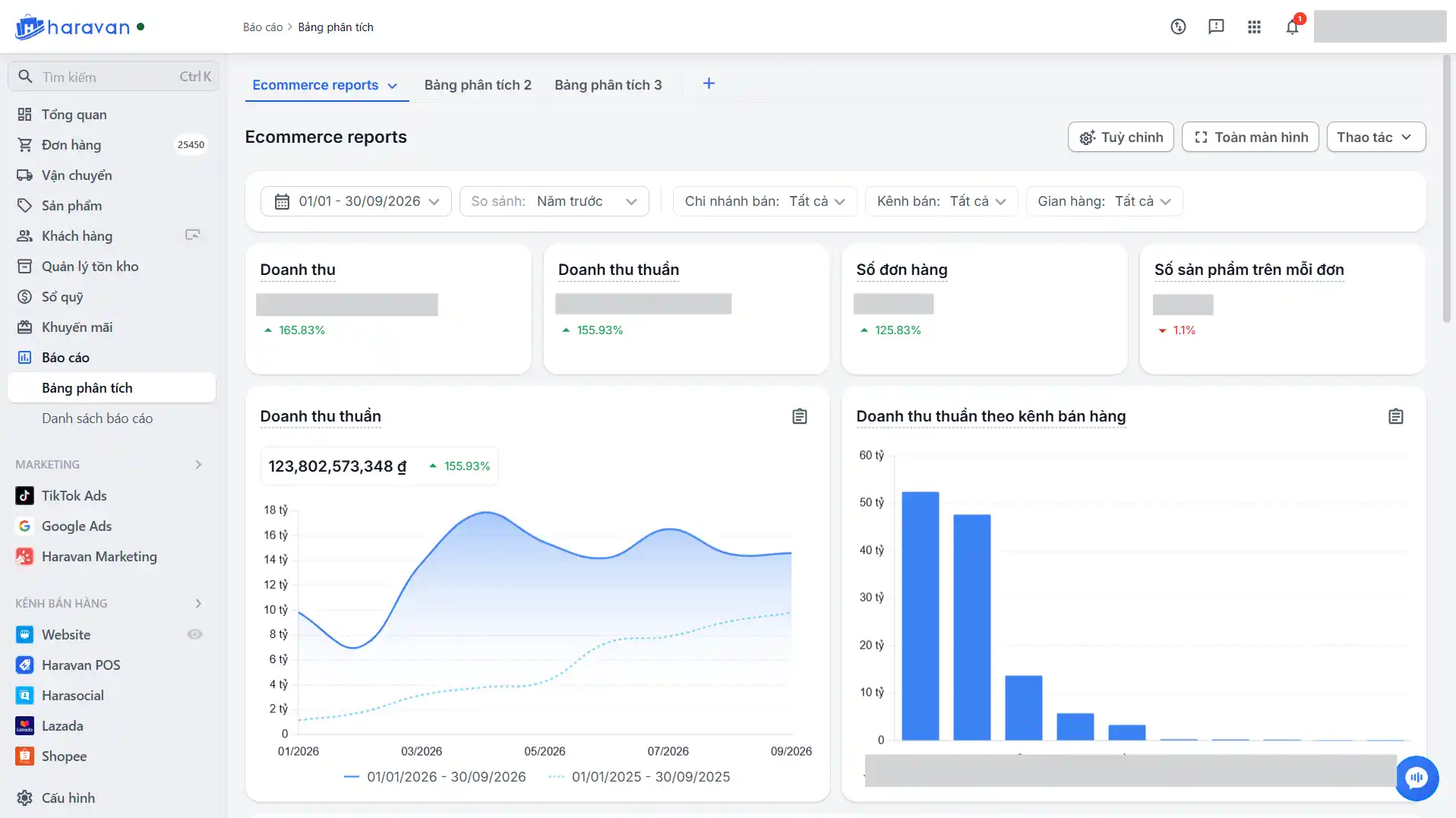Toggle 01/01/2026 - 30/09/2026 legend series
Viewport: 1456px width, 818px height.
(434, 776)
